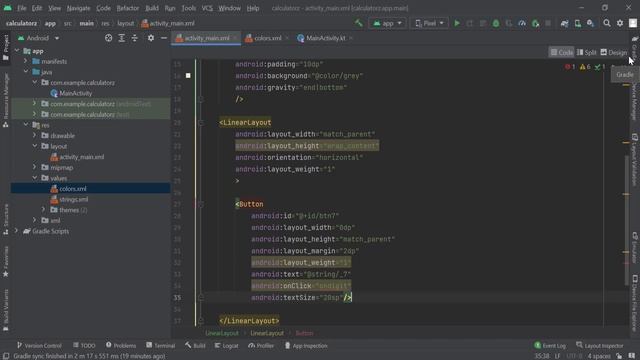Screen dimensions: 640x360
Task: Open the Favorites side tab
Action: tap(6, 262)
